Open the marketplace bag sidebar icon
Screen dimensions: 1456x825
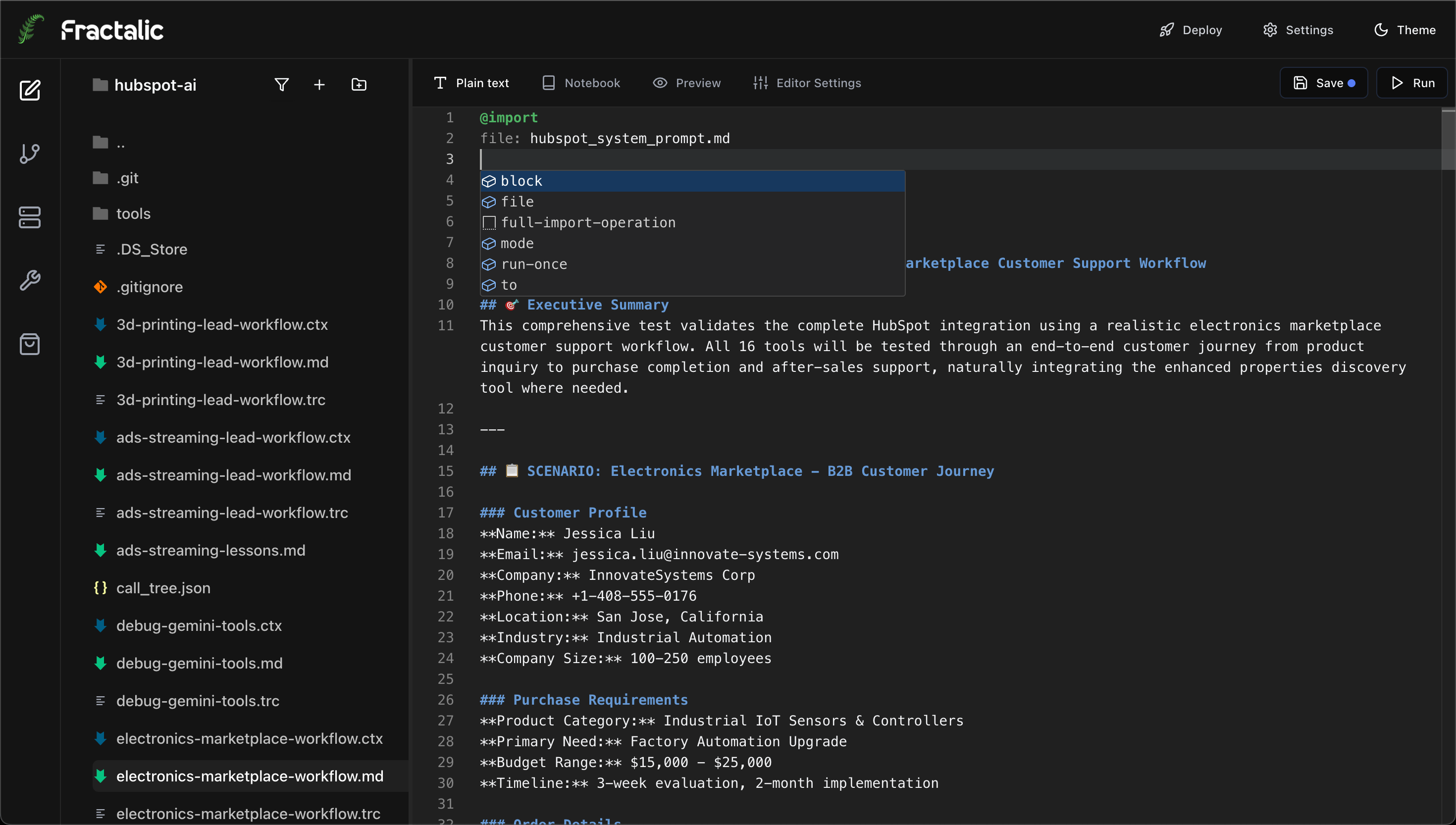click(x=29, y=344)
